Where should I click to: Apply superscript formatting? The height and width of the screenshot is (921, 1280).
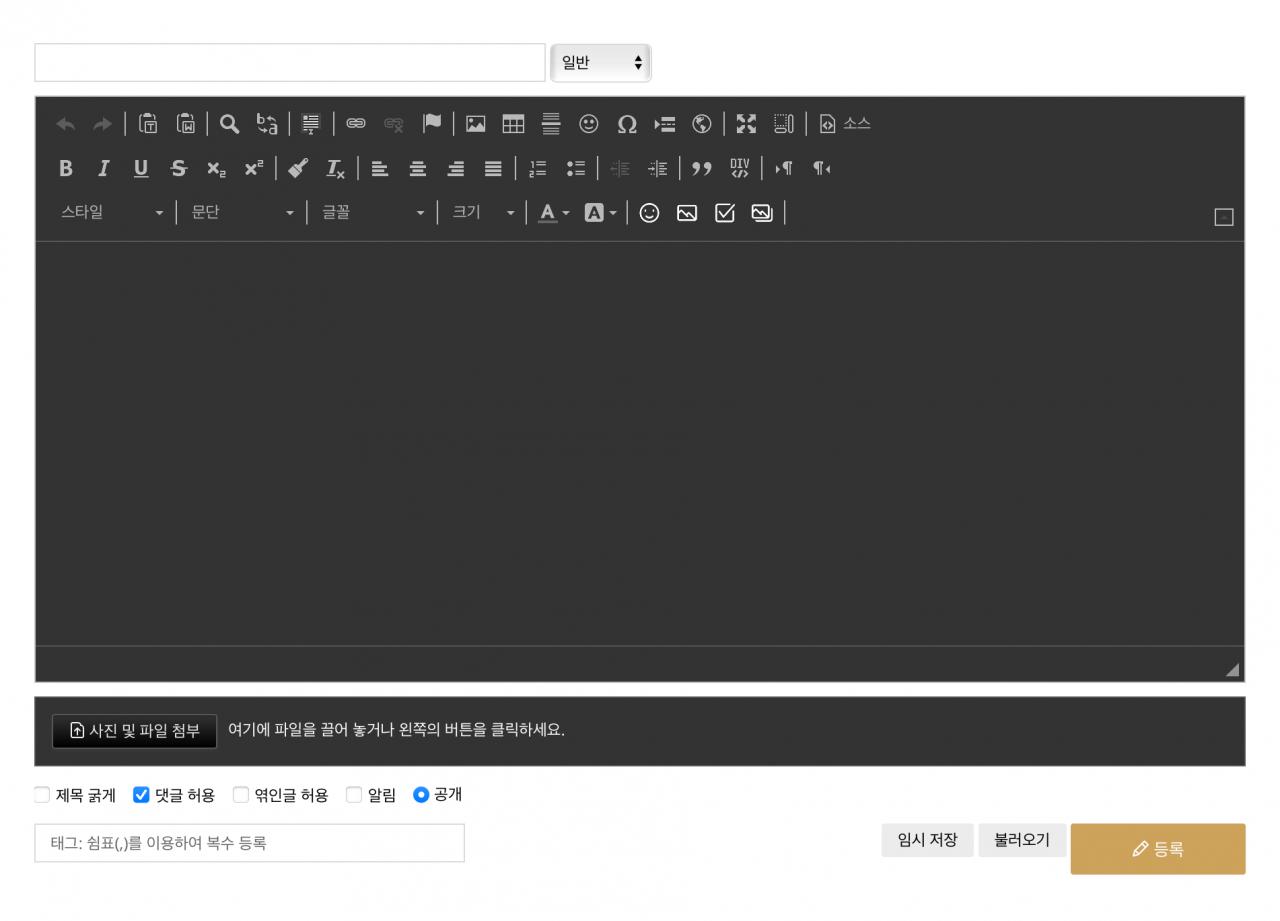[x=254, y=168]
